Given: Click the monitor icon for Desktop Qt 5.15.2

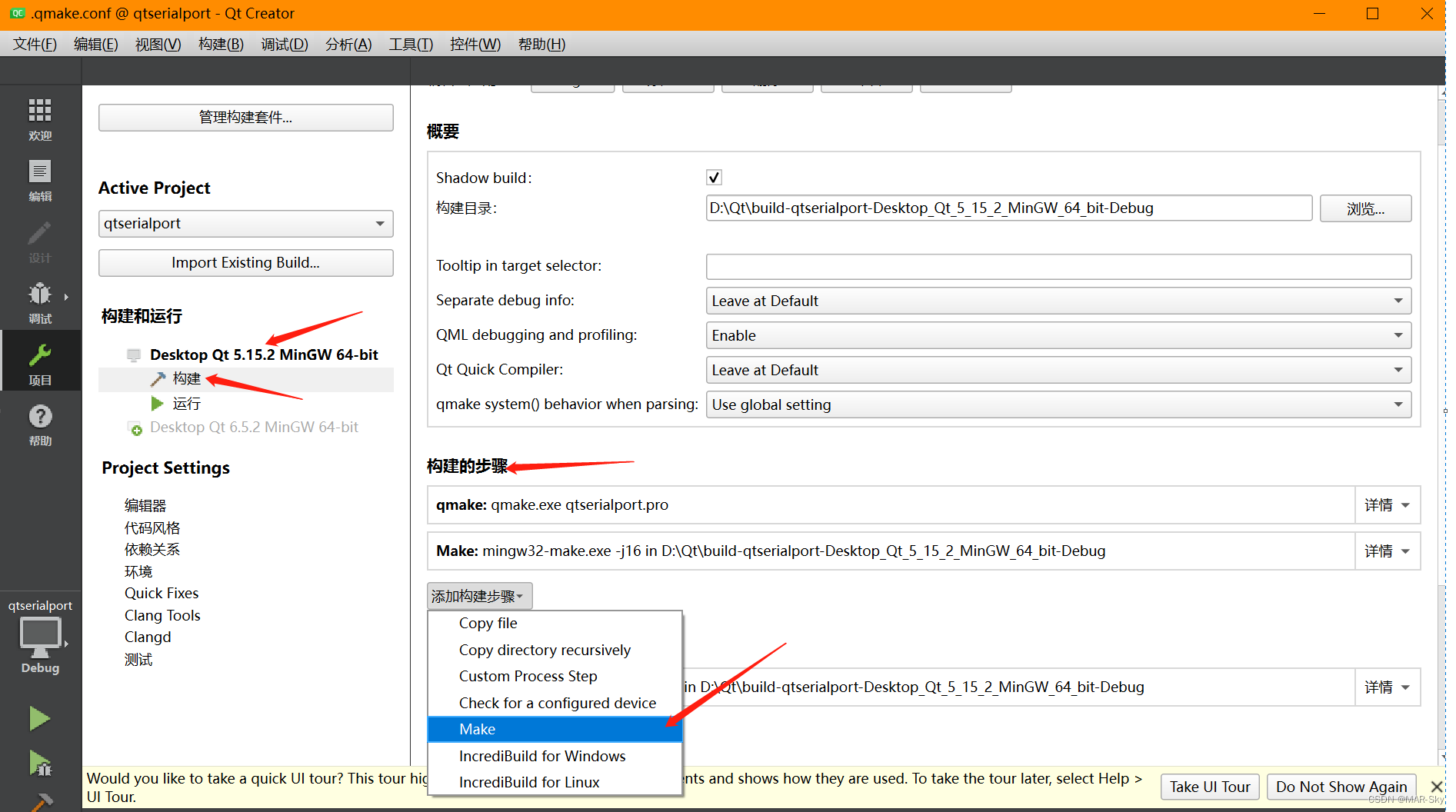Looking at the screenshot, I should (134, 354).
